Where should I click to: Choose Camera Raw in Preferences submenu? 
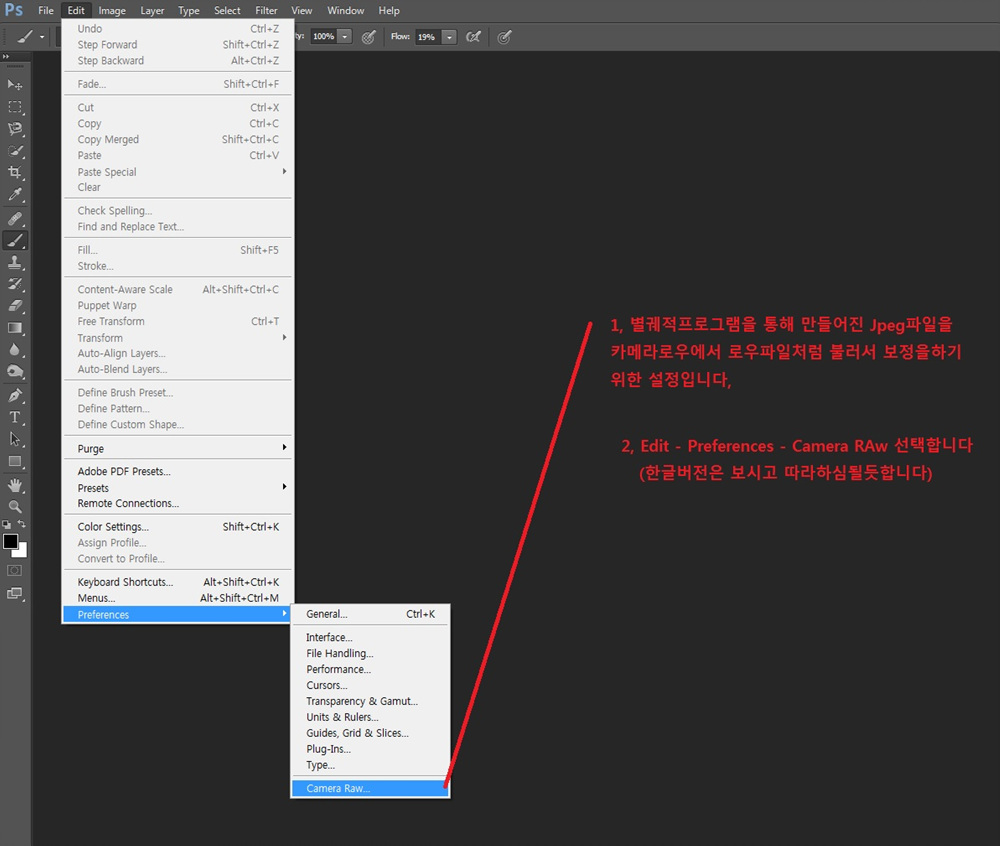pyautogui.click(x=338, y=789)
